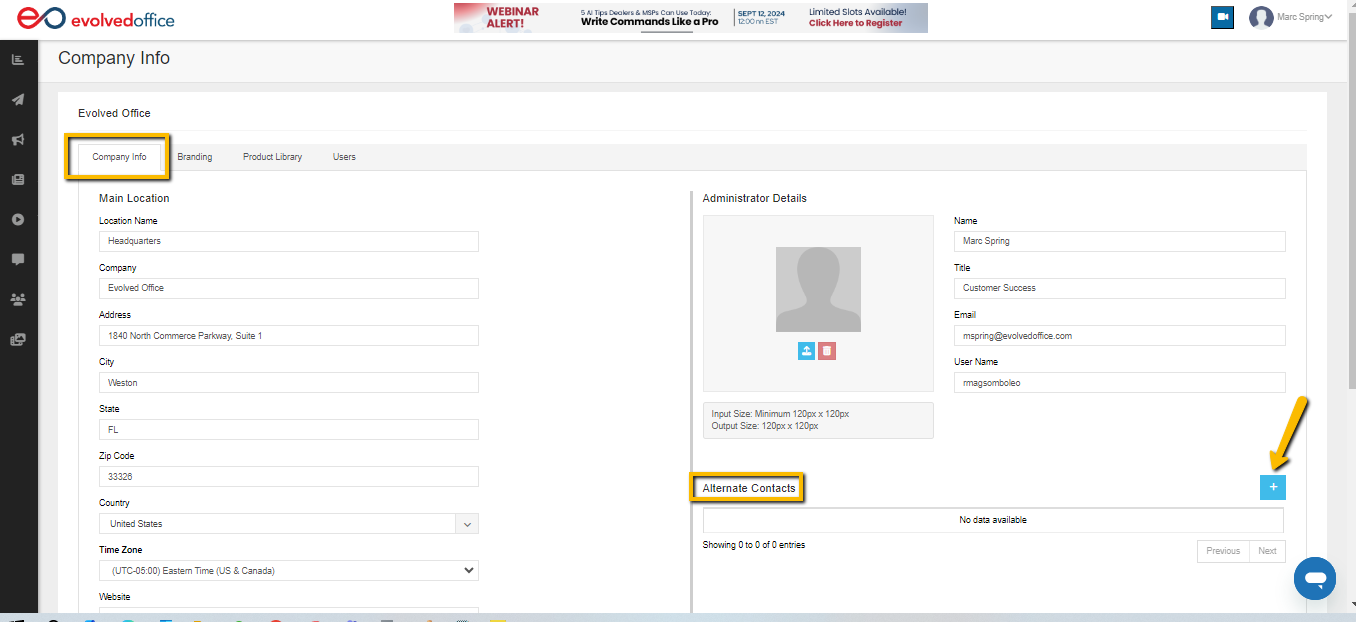Click the blue video camera icon

[x=1222, y=17]
